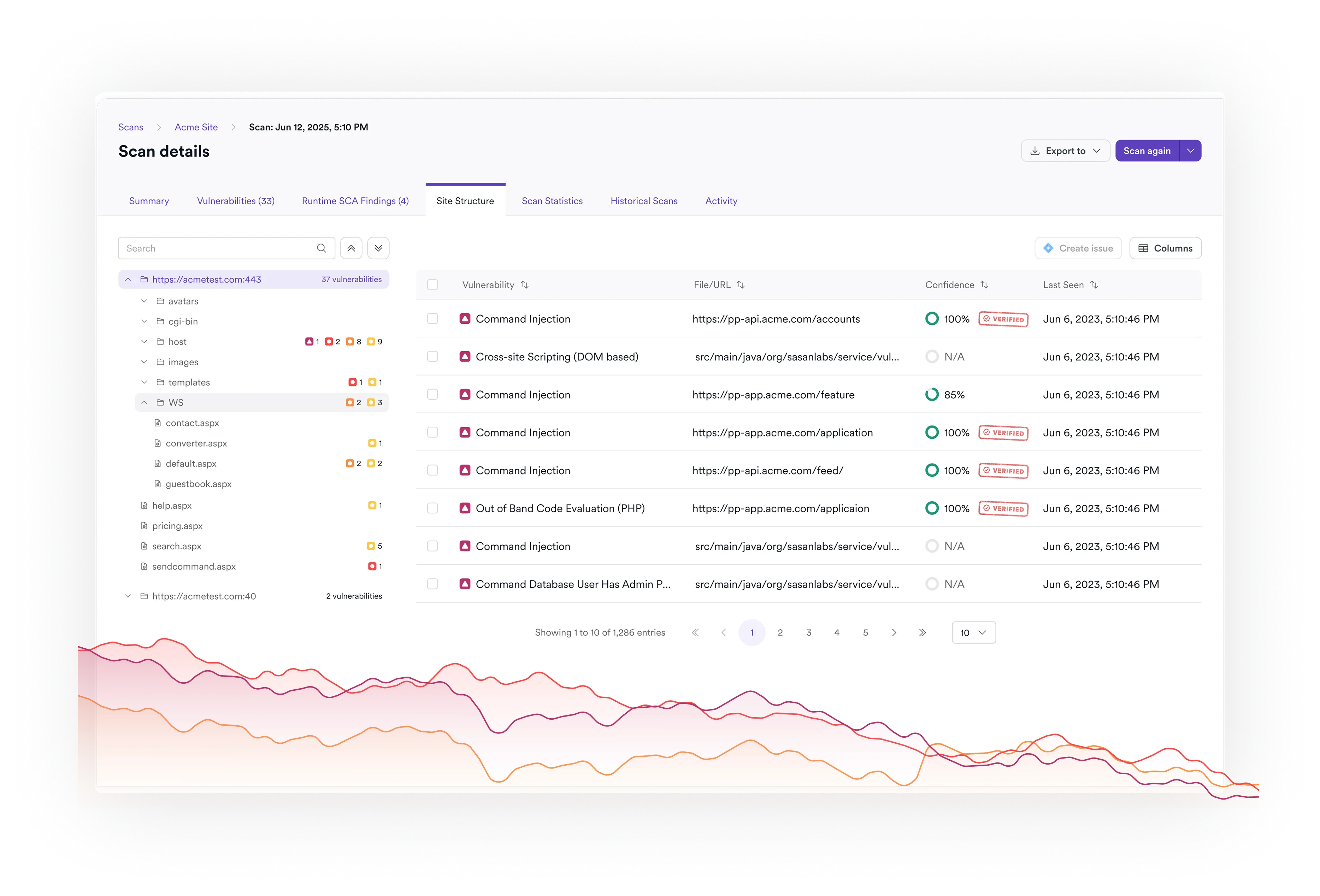The image size is (1320, 896).
Task: Open the rows-per-page dropdown showing 10
Action: click(x=973, y=632)
